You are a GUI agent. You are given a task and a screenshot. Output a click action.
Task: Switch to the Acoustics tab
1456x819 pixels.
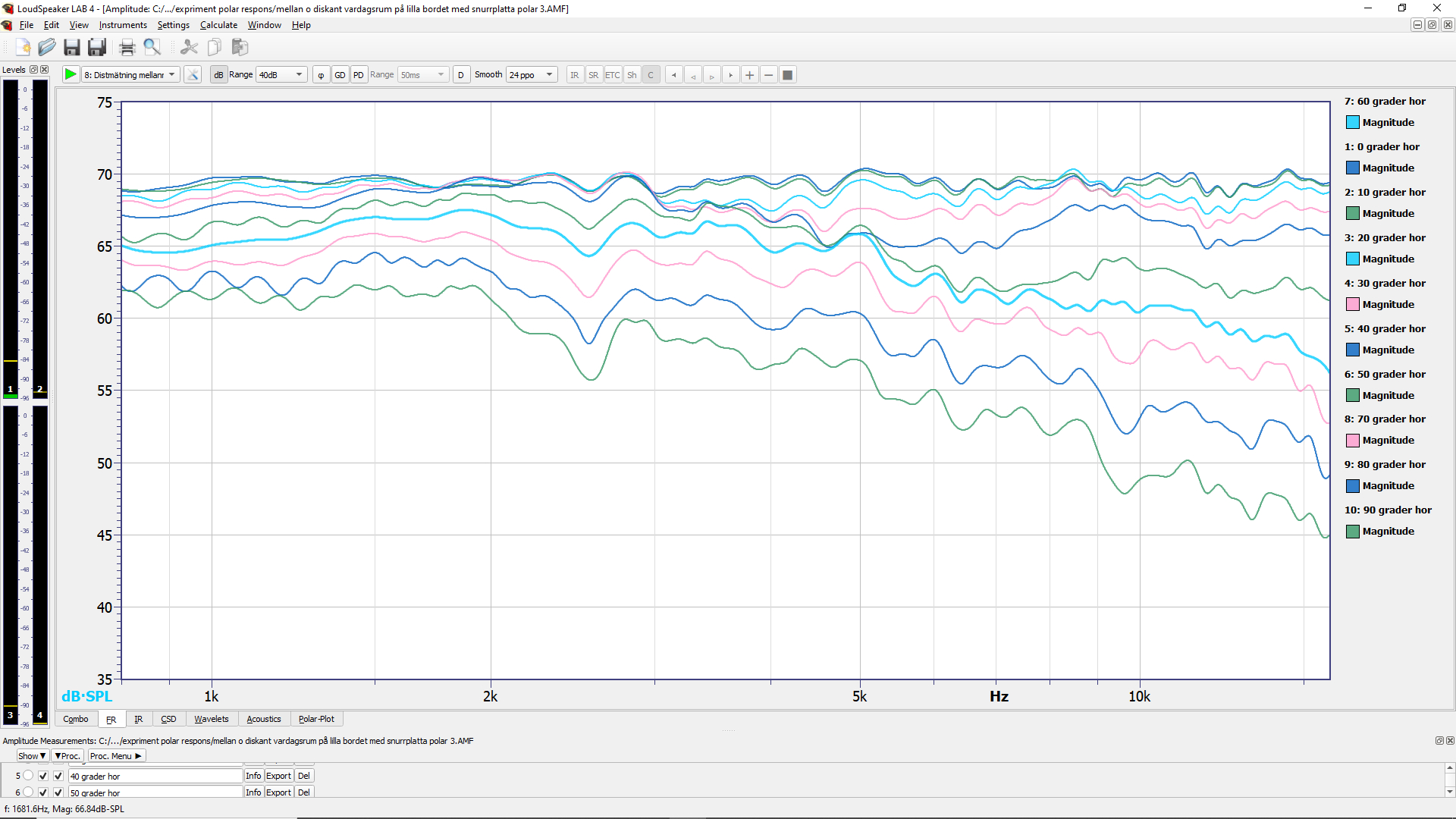pos(263,719)
